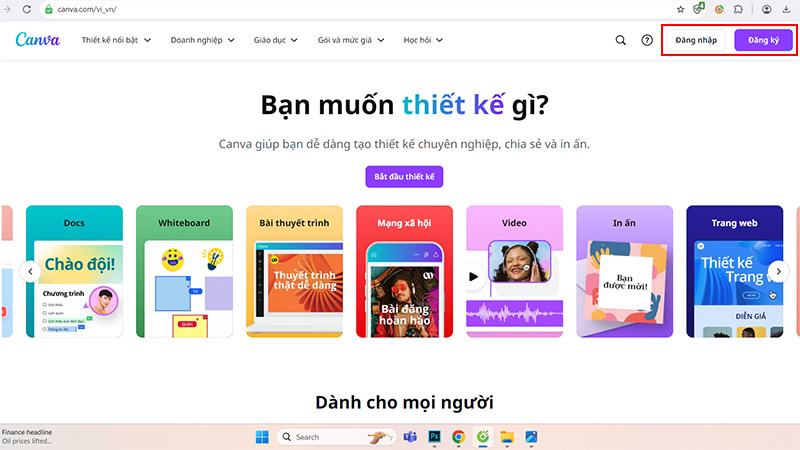This screenshot has height=450, width=800.
Task: Open the green Cốc Cốc taskbar icon
Action: (483, 436)
